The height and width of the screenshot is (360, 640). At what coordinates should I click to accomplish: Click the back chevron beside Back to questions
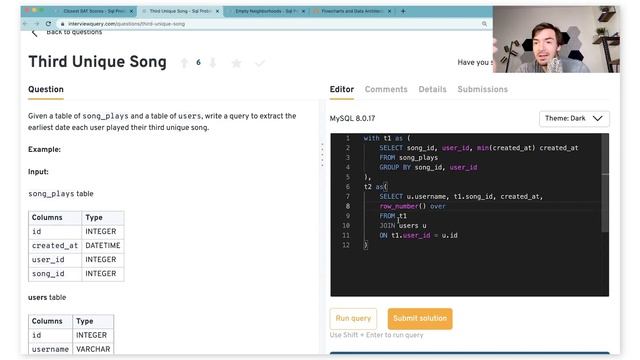pyautogui.click(x=35, y=33)
